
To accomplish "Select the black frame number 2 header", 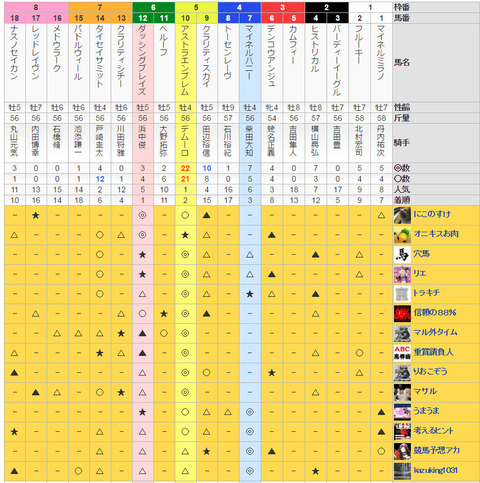I will (x=326, y=7).
